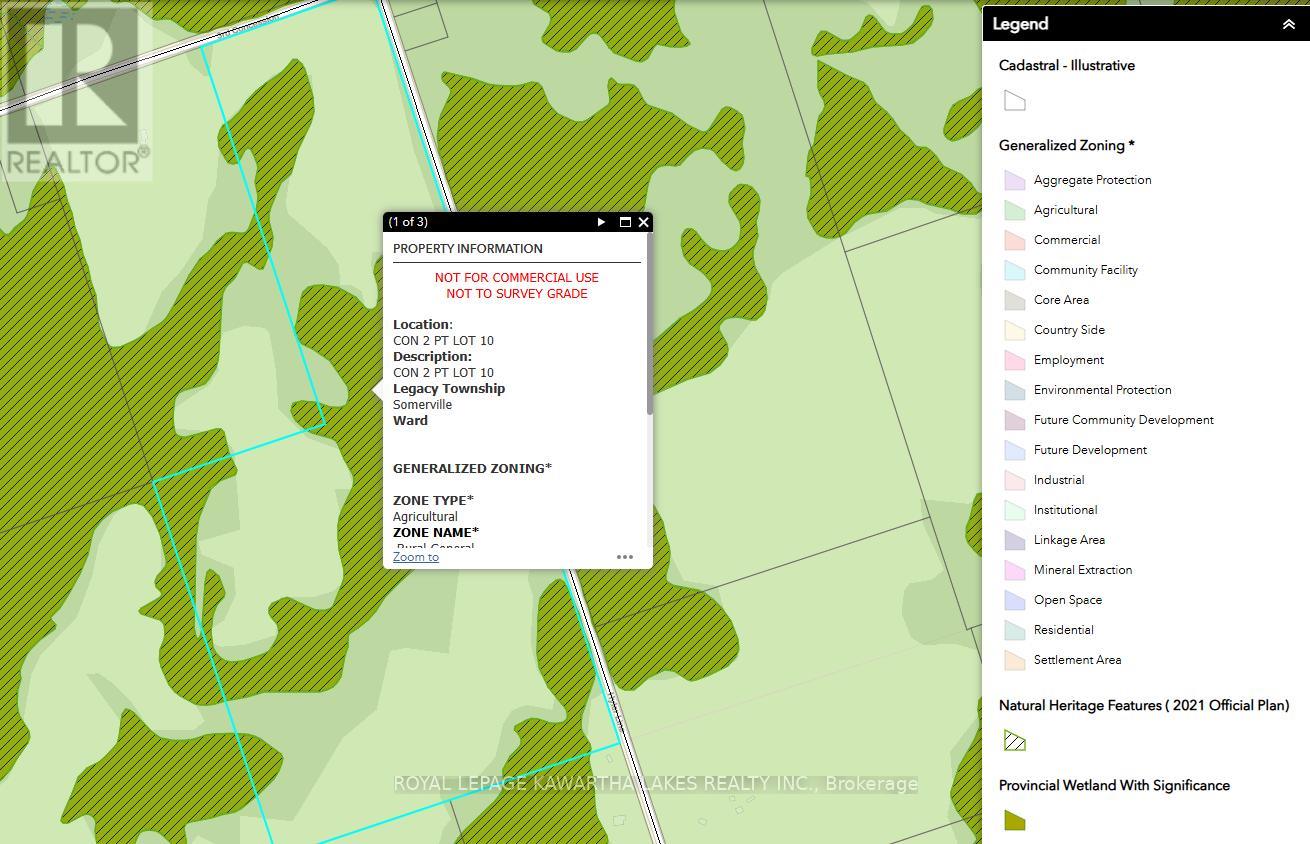Click the Open Space legend swatch
Viewport: 1310px width, 844px height.
tap(1015, 600)
